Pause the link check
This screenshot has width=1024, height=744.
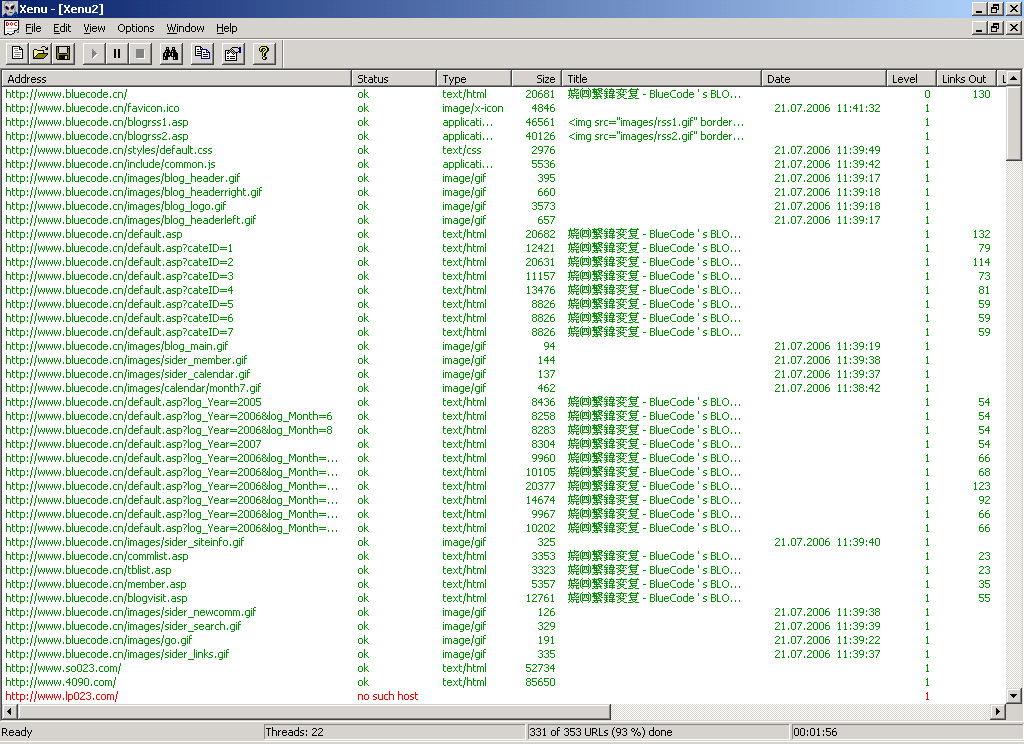tap(117, 54)
